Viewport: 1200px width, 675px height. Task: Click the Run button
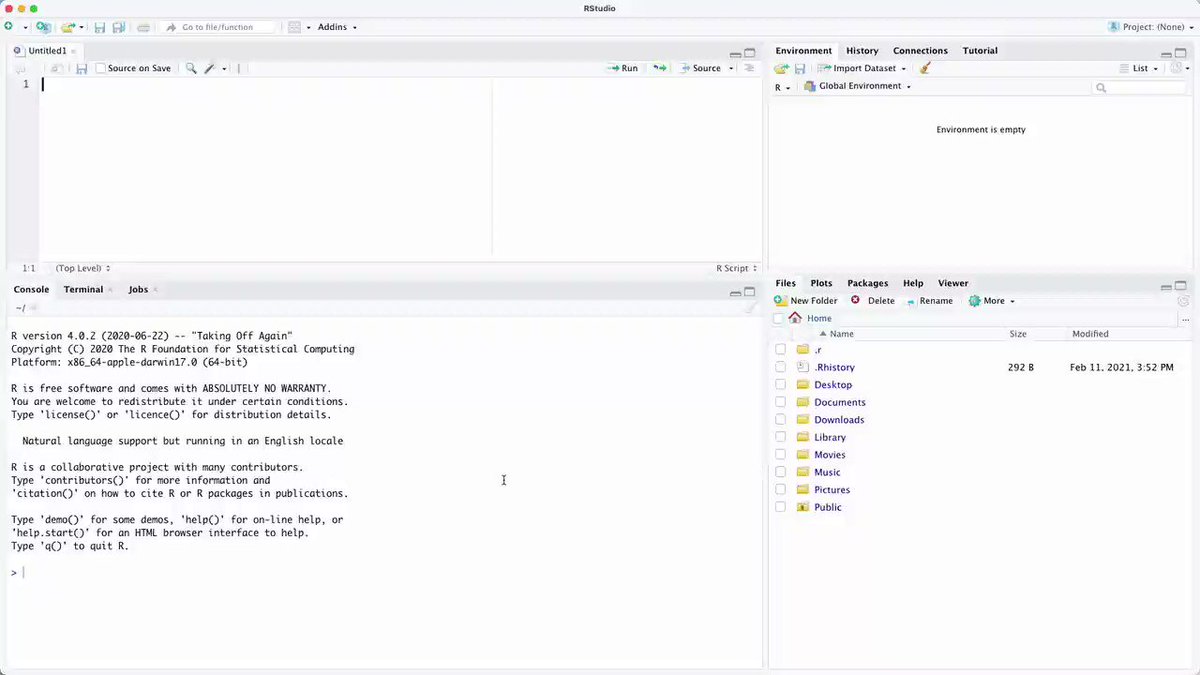[x=622, y=68]
